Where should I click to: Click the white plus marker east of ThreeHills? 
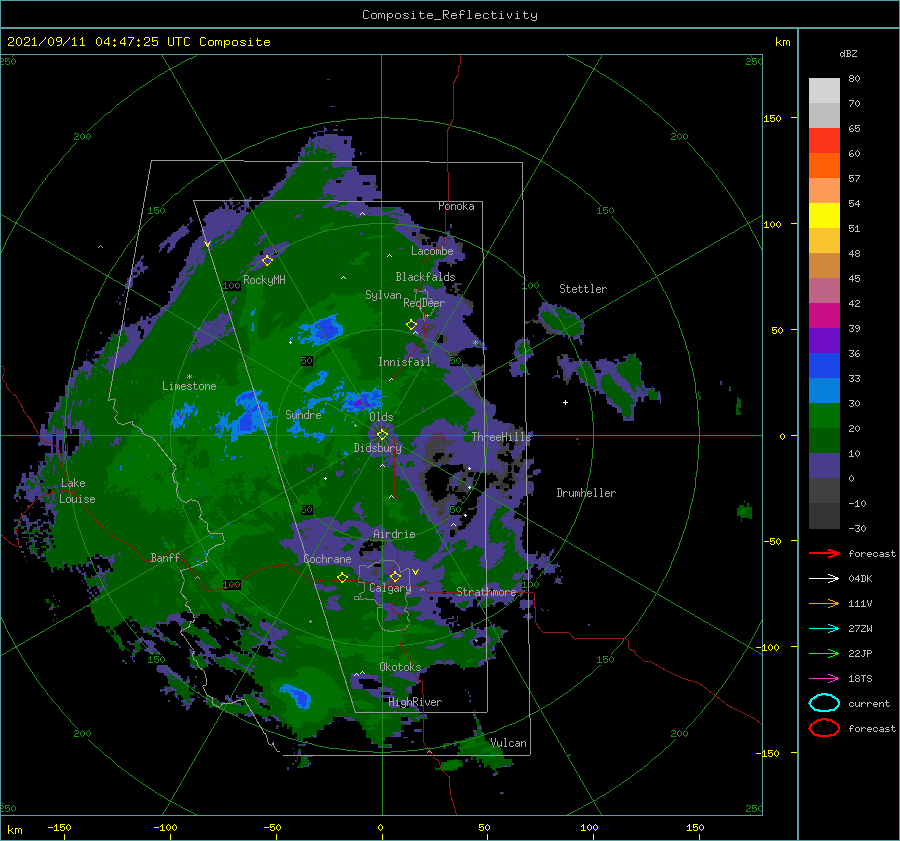[565, 402]
